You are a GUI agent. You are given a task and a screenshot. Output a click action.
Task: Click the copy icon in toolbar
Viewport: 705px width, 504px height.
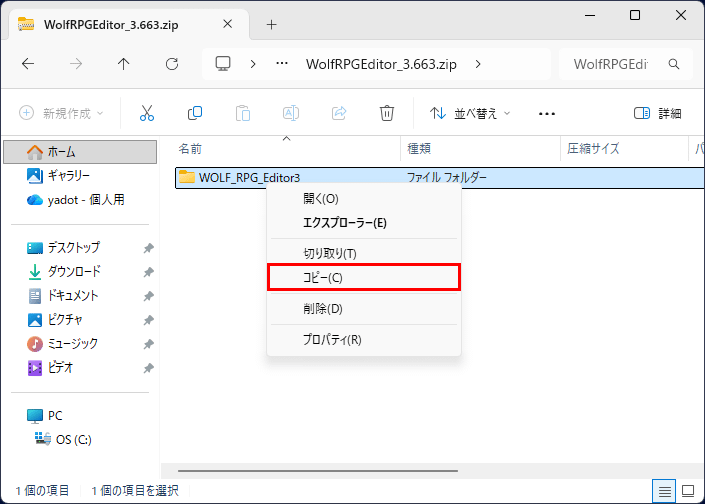pyautogui.click(x=195, y=113)
